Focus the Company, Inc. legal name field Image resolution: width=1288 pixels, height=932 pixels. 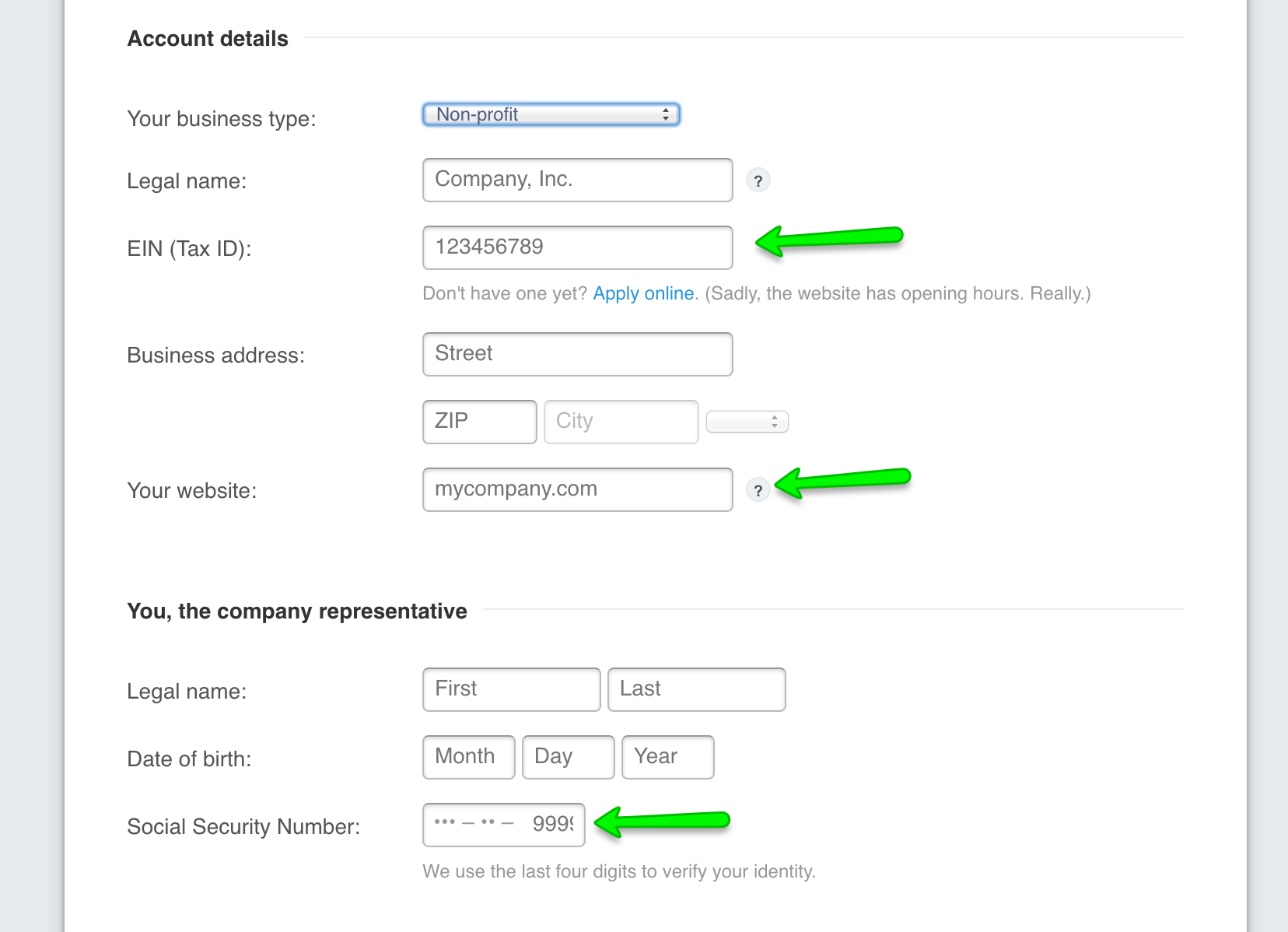click(x=578, y=180)
